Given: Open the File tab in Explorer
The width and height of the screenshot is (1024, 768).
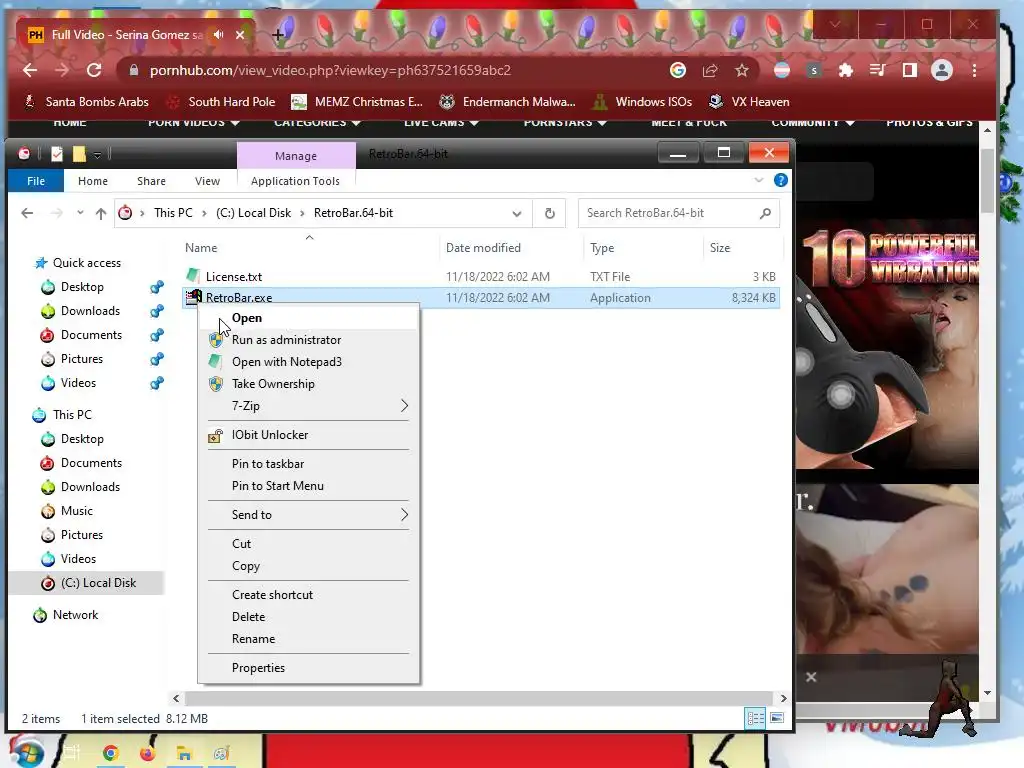Looking at the screenshot, I should (36, 181).
